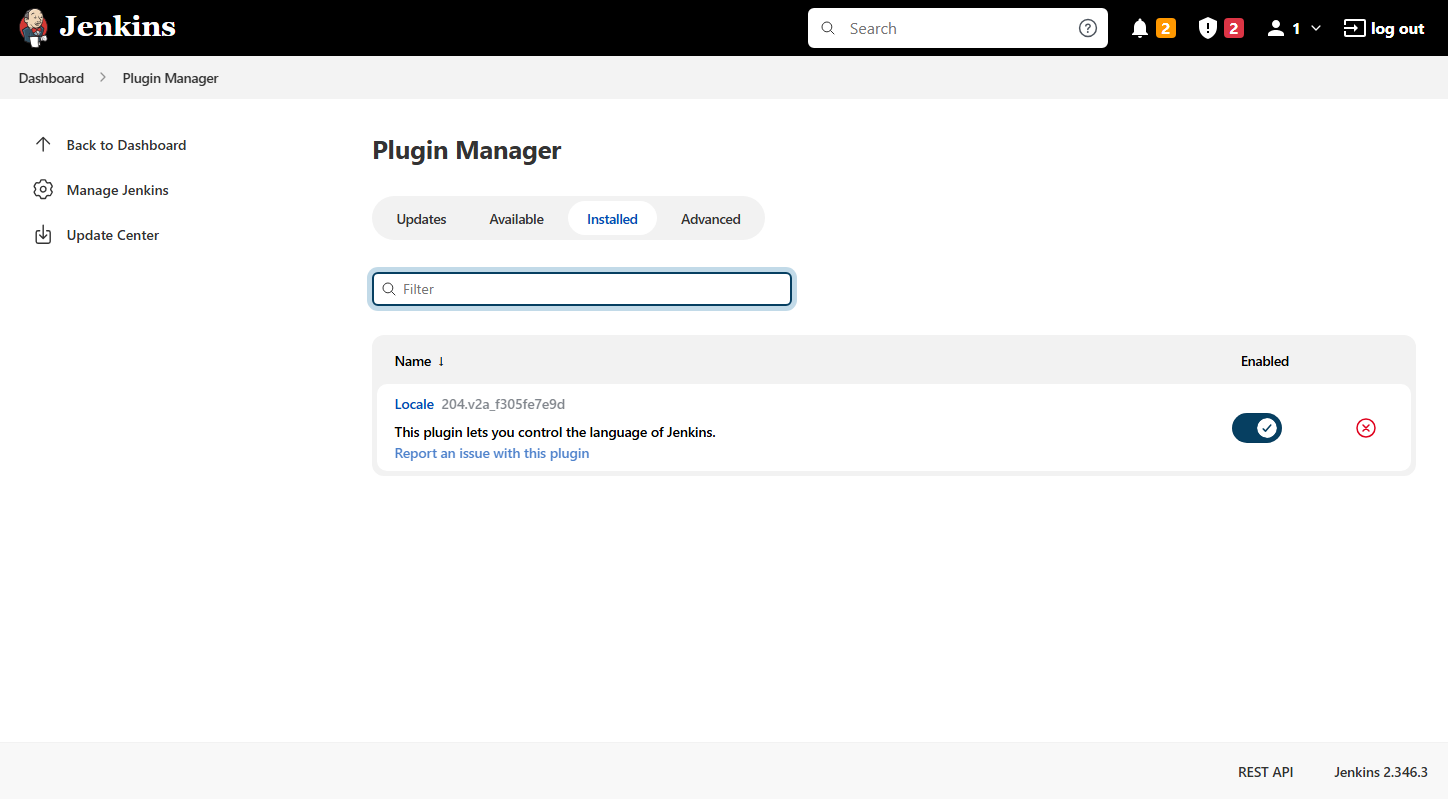Open the bell notifications icon
This screenshot has height=799, width=1448.
1140,28
